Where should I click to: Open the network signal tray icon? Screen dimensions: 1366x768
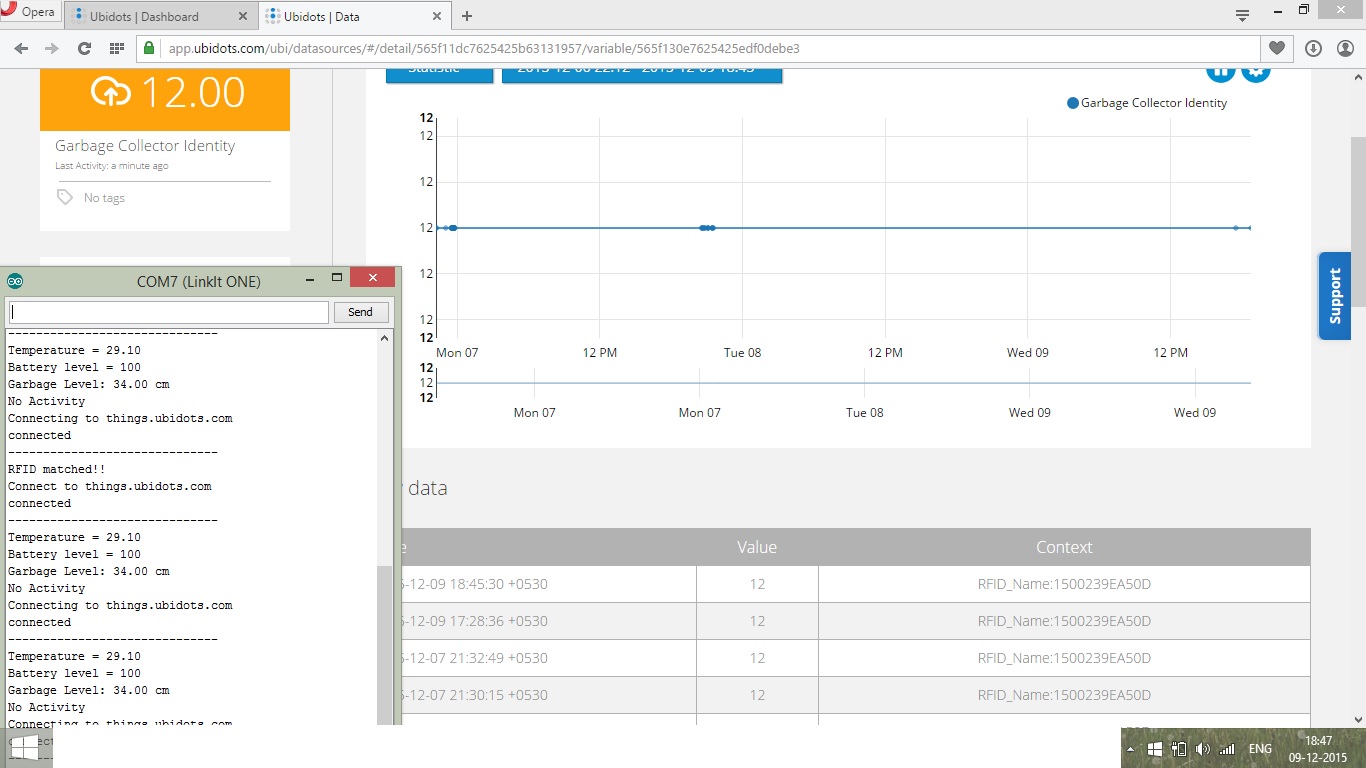(1227, 749)
